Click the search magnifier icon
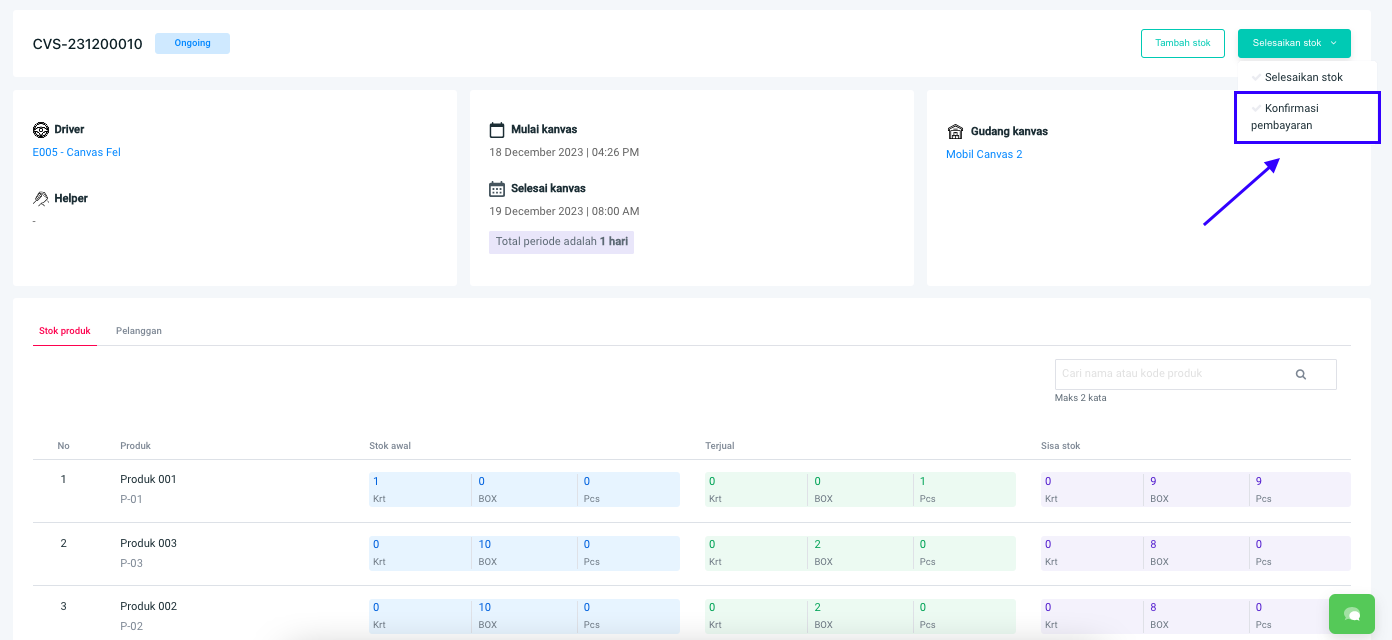This screenshot has width=1392, height=640. (1301, 374)
